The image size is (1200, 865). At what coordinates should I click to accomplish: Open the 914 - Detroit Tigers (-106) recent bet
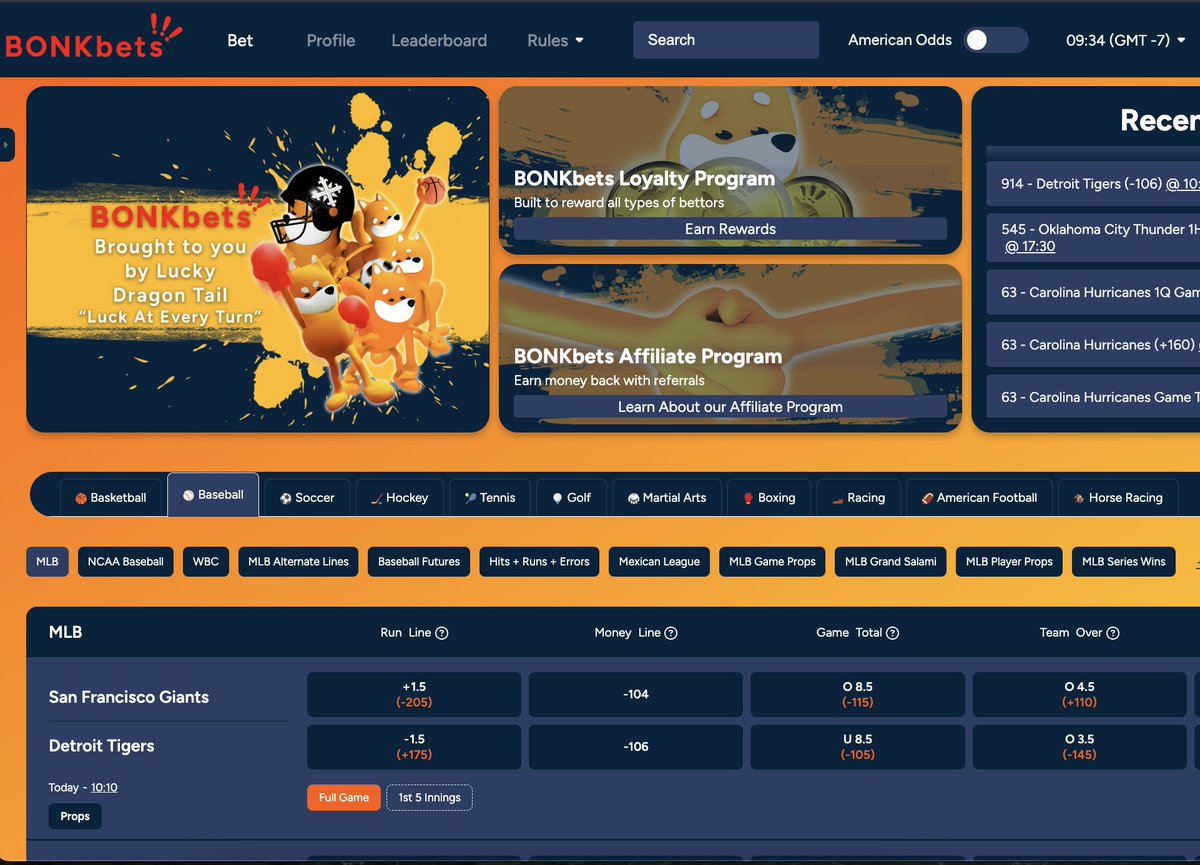coord(1093,184)
